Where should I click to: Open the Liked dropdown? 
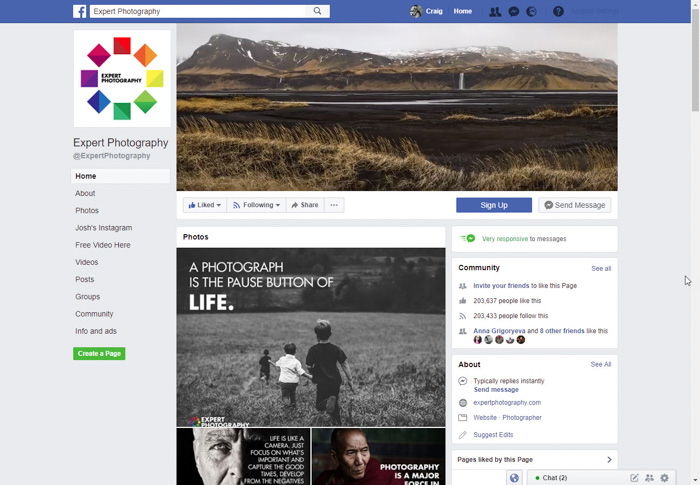click(204, 205)
